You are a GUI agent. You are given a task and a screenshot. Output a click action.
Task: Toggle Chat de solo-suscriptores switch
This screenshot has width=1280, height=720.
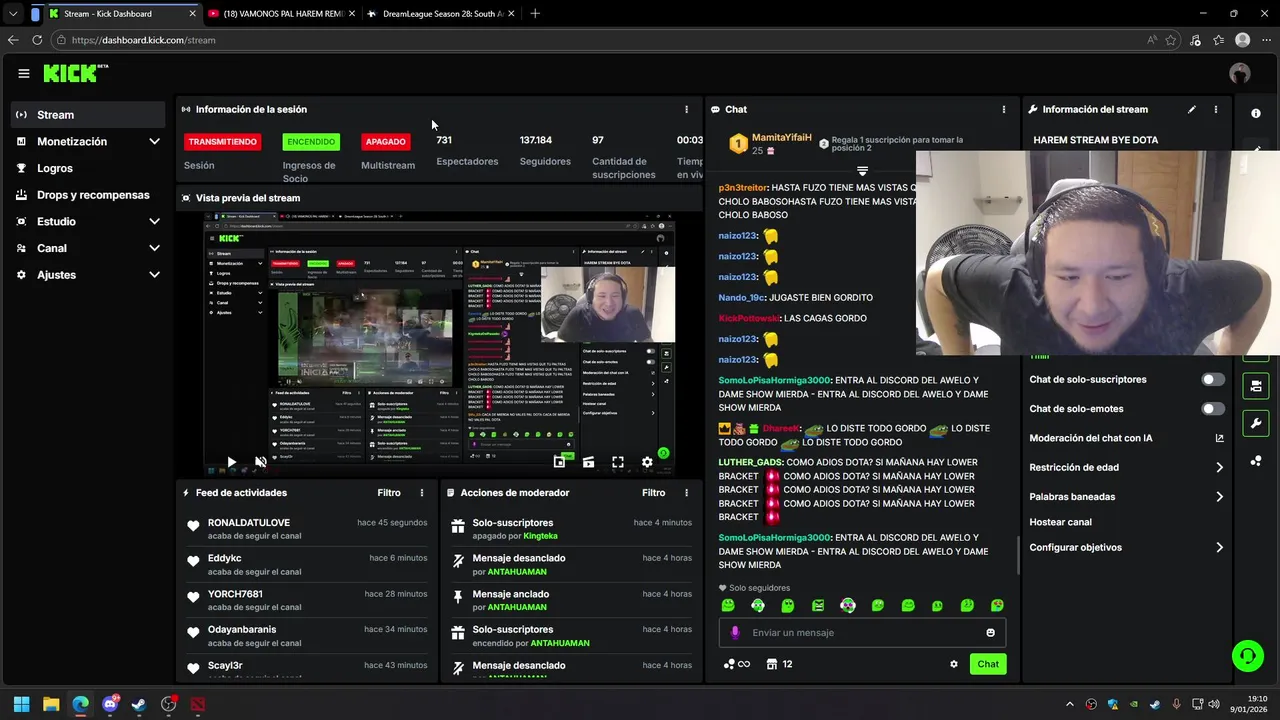(1212, 379)
